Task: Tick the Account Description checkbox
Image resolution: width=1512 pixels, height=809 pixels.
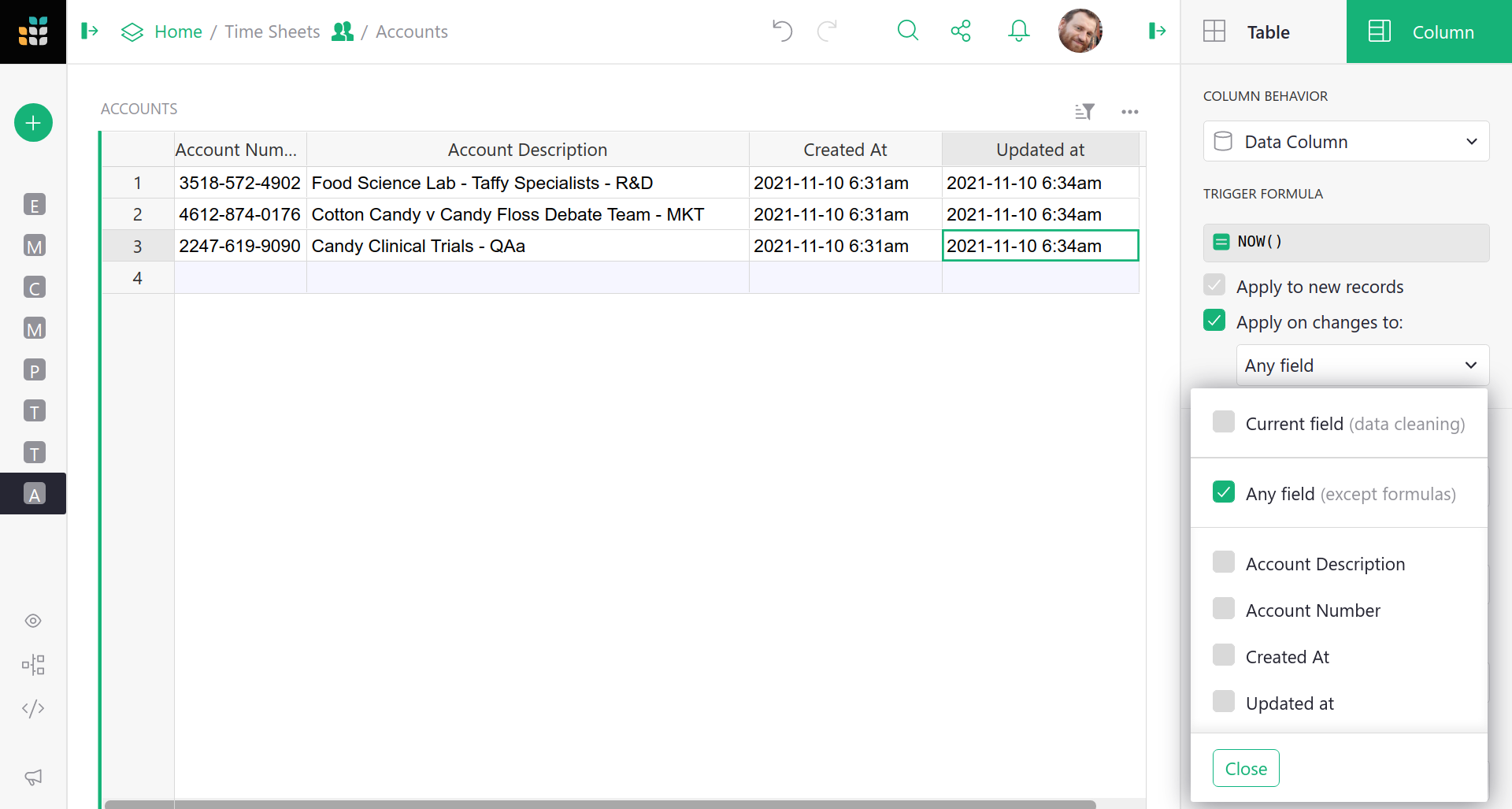Action: point(1224,562)
